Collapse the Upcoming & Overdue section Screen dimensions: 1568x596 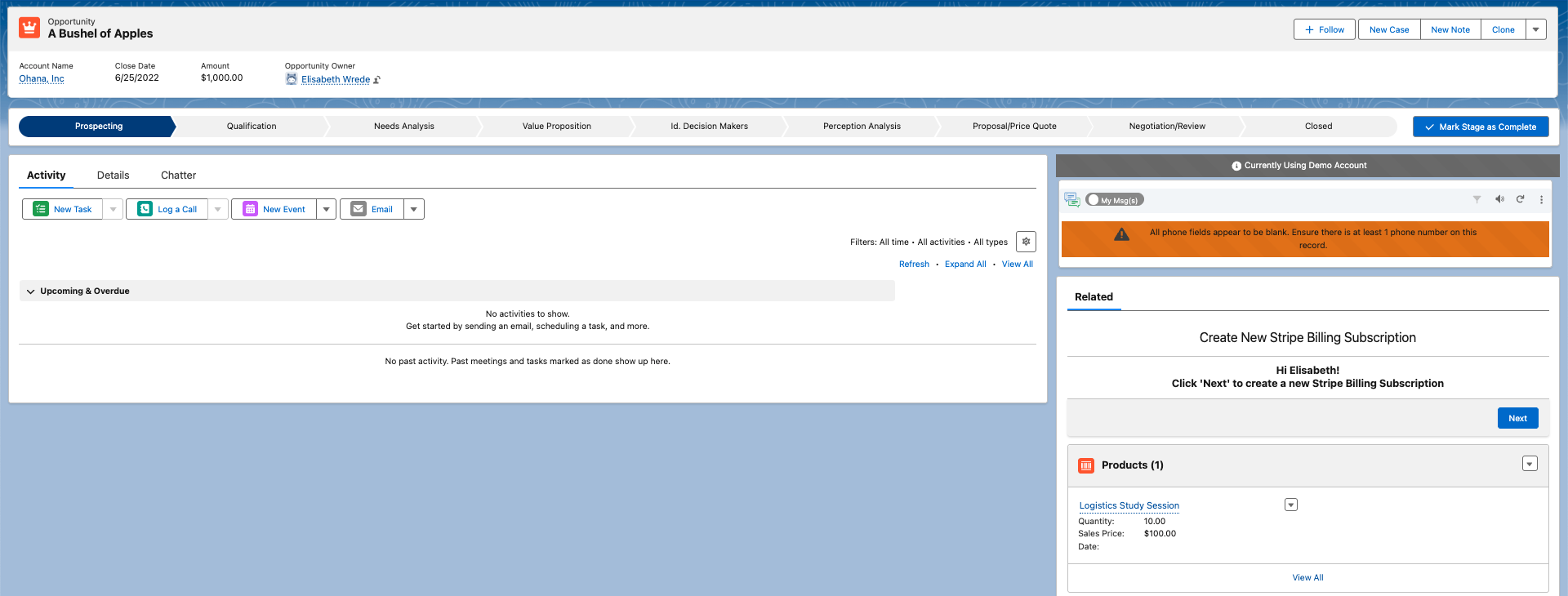(31, 291)
